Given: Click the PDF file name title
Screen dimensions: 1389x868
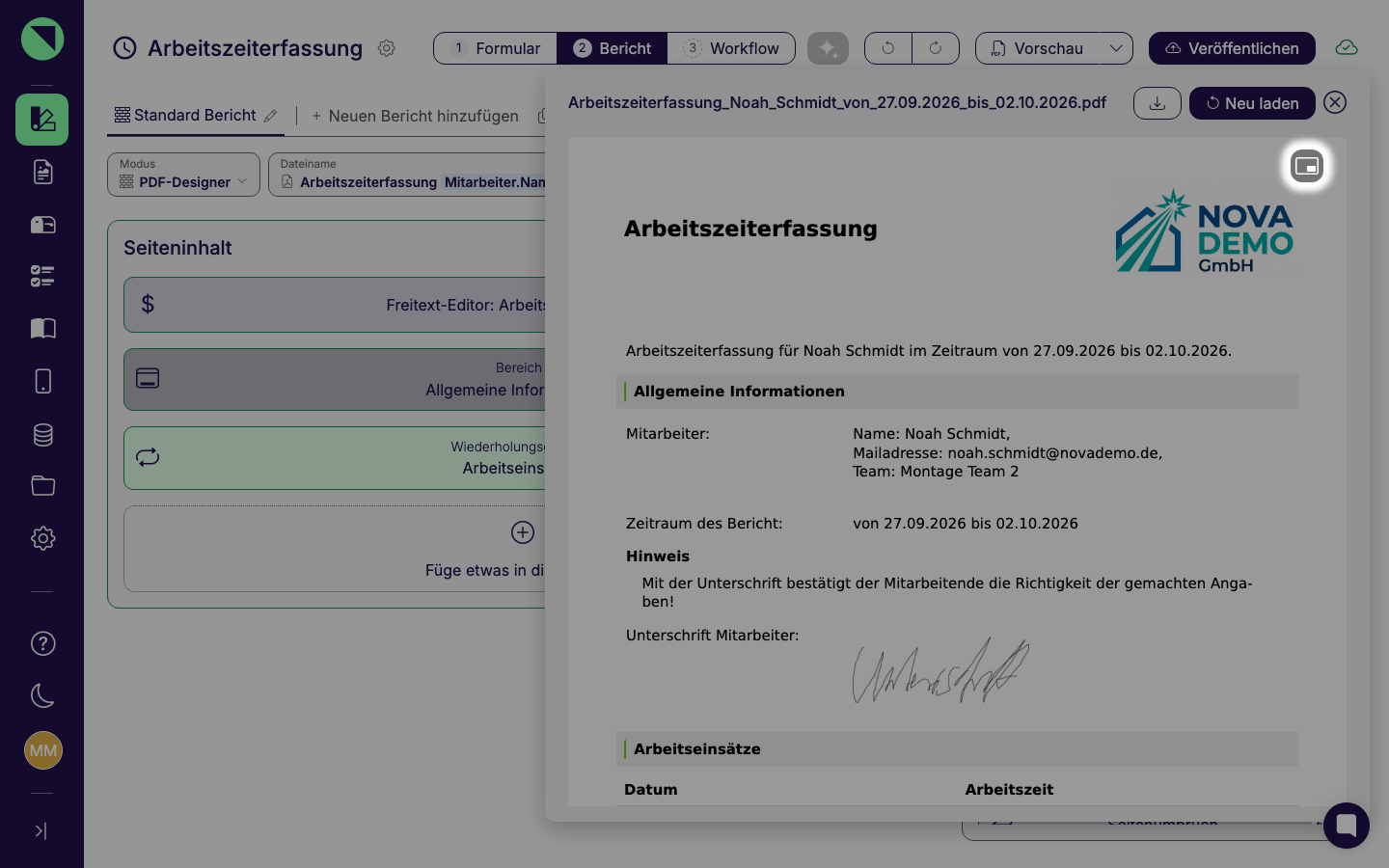Looking at the screenshot, I should click(837, 102).
